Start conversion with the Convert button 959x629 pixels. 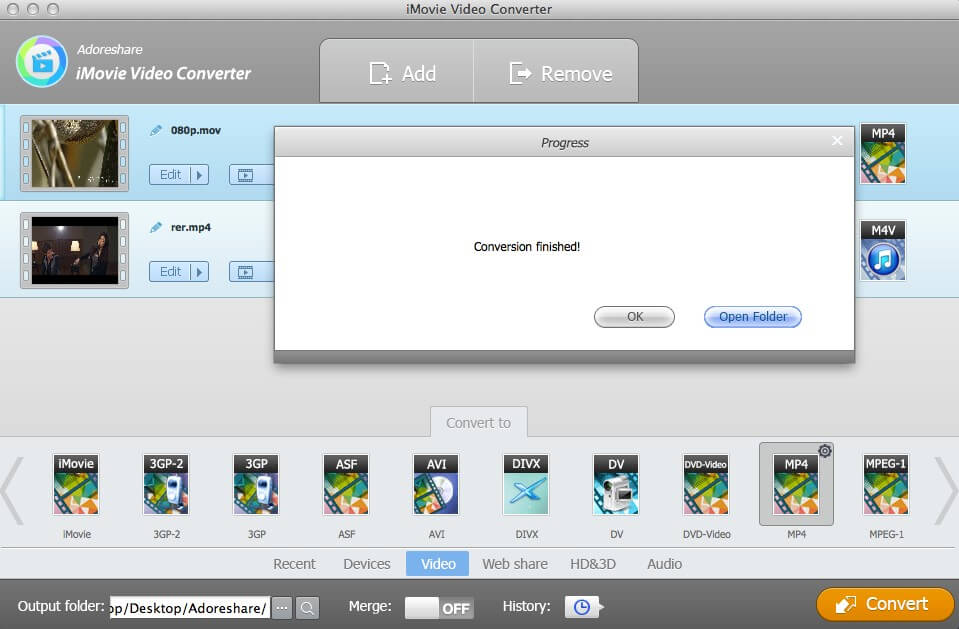885,605
